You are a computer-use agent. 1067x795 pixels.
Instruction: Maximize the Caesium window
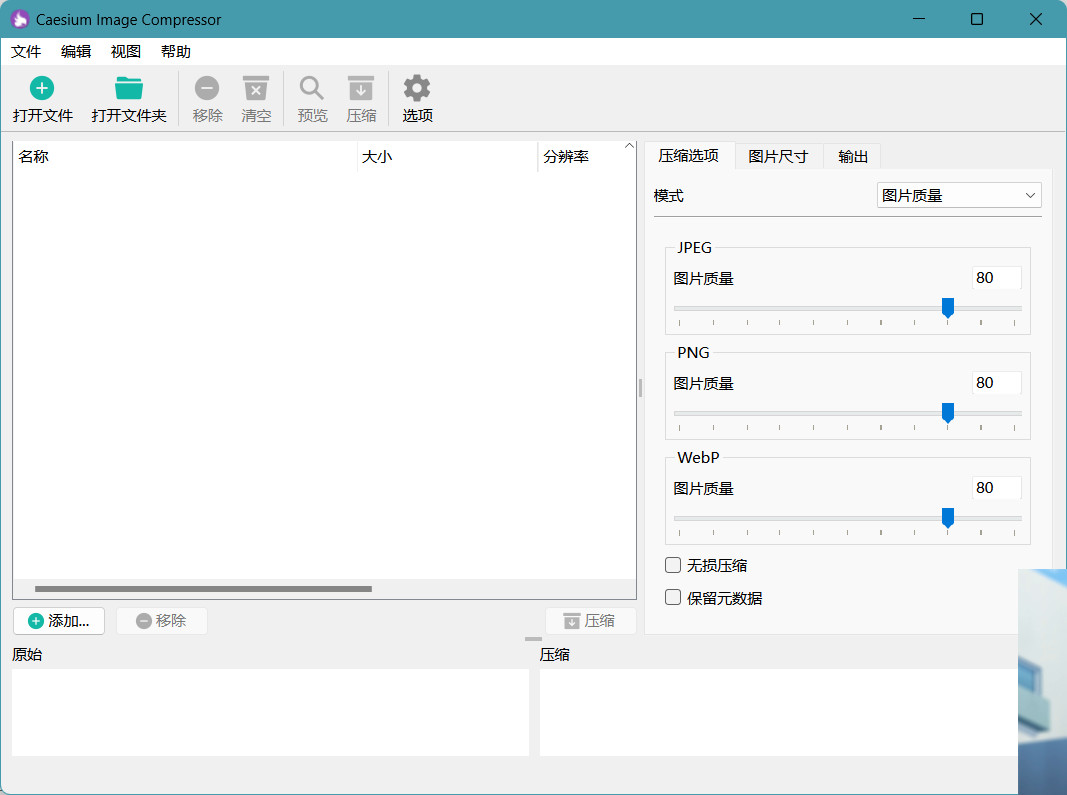tap(976, 19)
